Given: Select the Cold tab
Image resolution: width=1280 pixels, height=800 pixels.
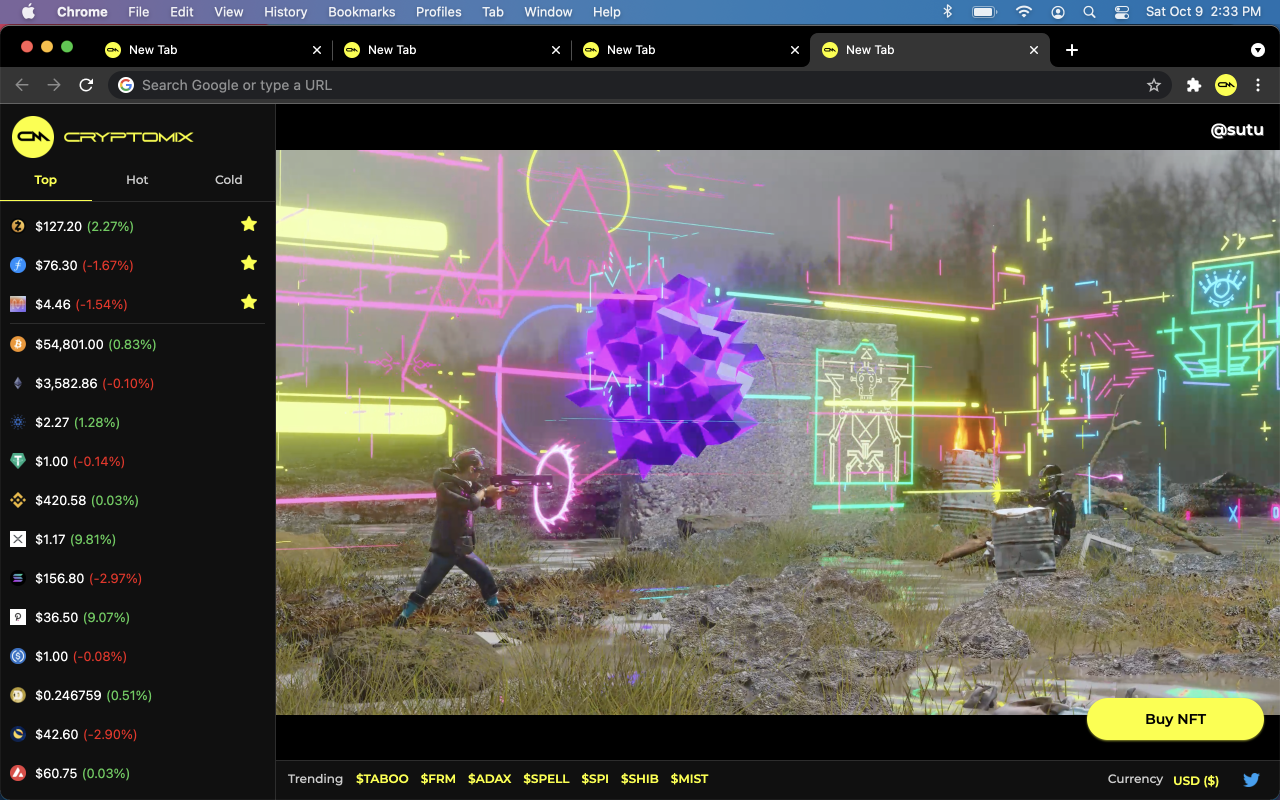Looking at the screenshot, I should [228, 180].
